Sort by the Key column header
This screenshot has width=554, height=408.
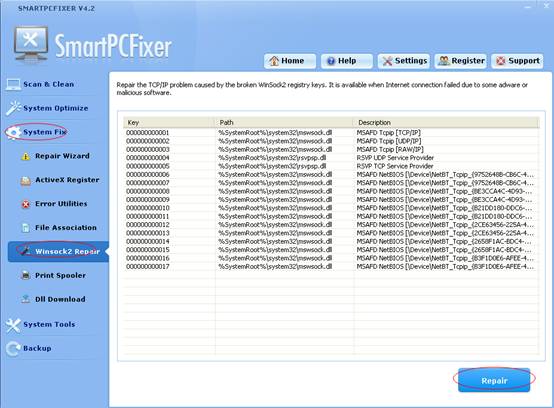pyautogui.click(x=169, y=123)
